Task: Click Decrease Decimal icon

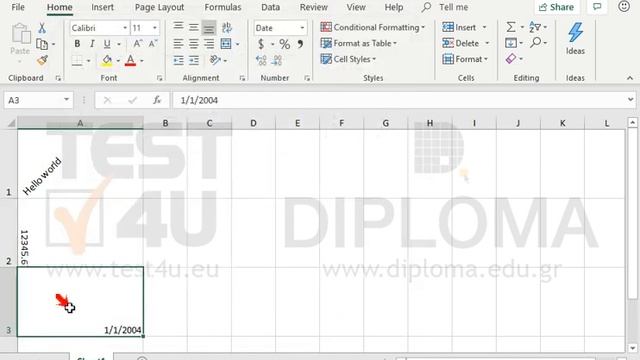Action: click(x=277, y=60)
